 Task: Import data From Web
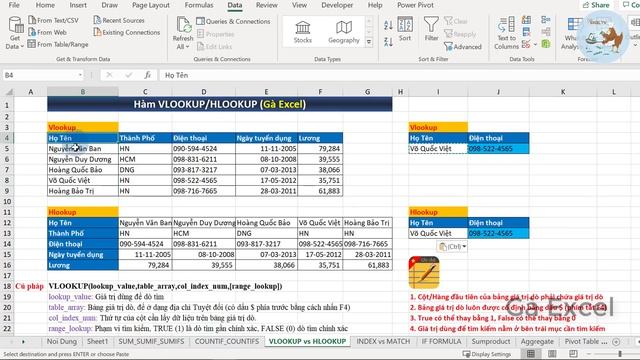[x=47, y=32]
